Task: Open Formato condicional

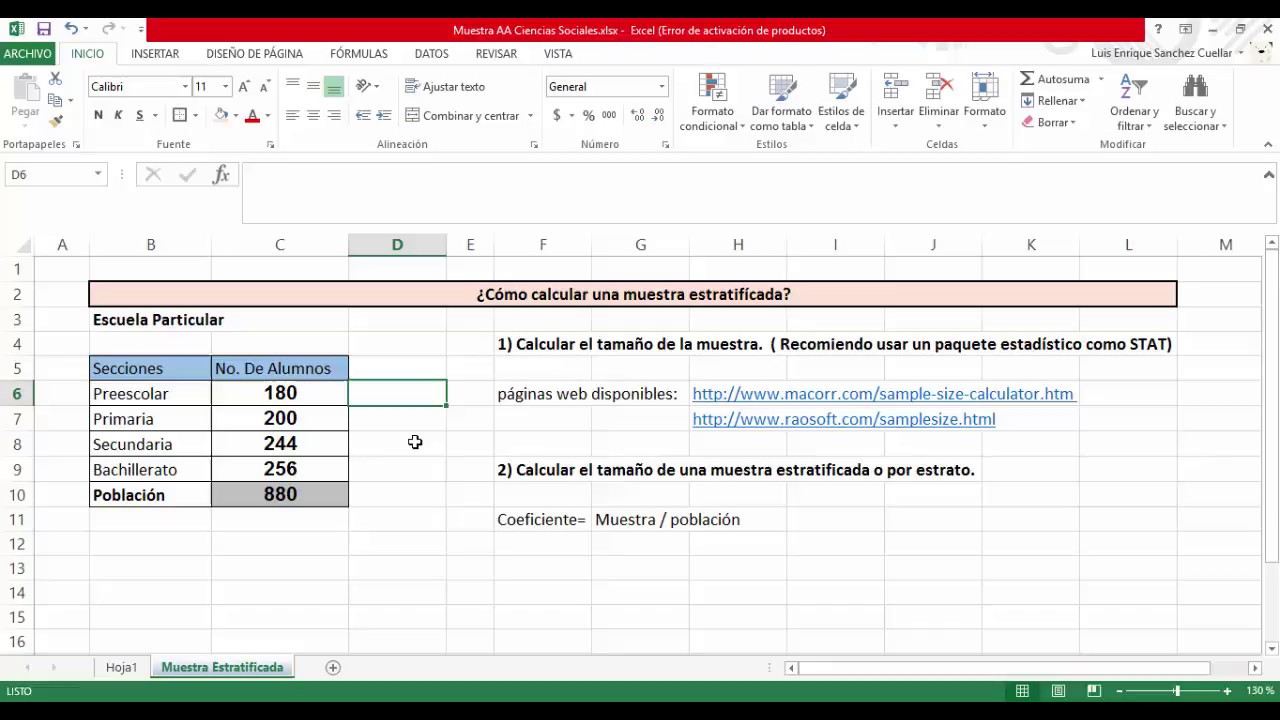Action: (x=712, y=102)
